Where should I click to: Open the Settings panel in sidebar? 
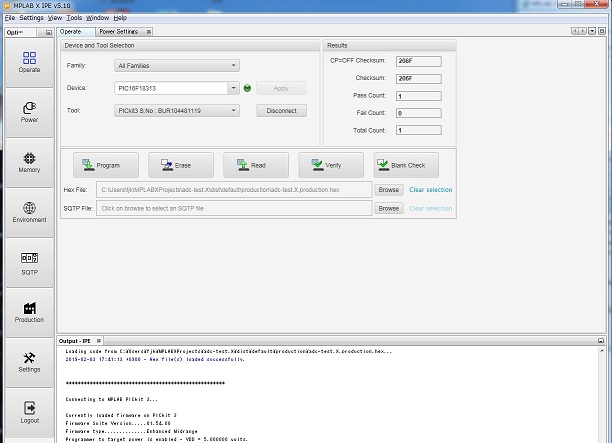pyautogui.click(x=29, y=363)
